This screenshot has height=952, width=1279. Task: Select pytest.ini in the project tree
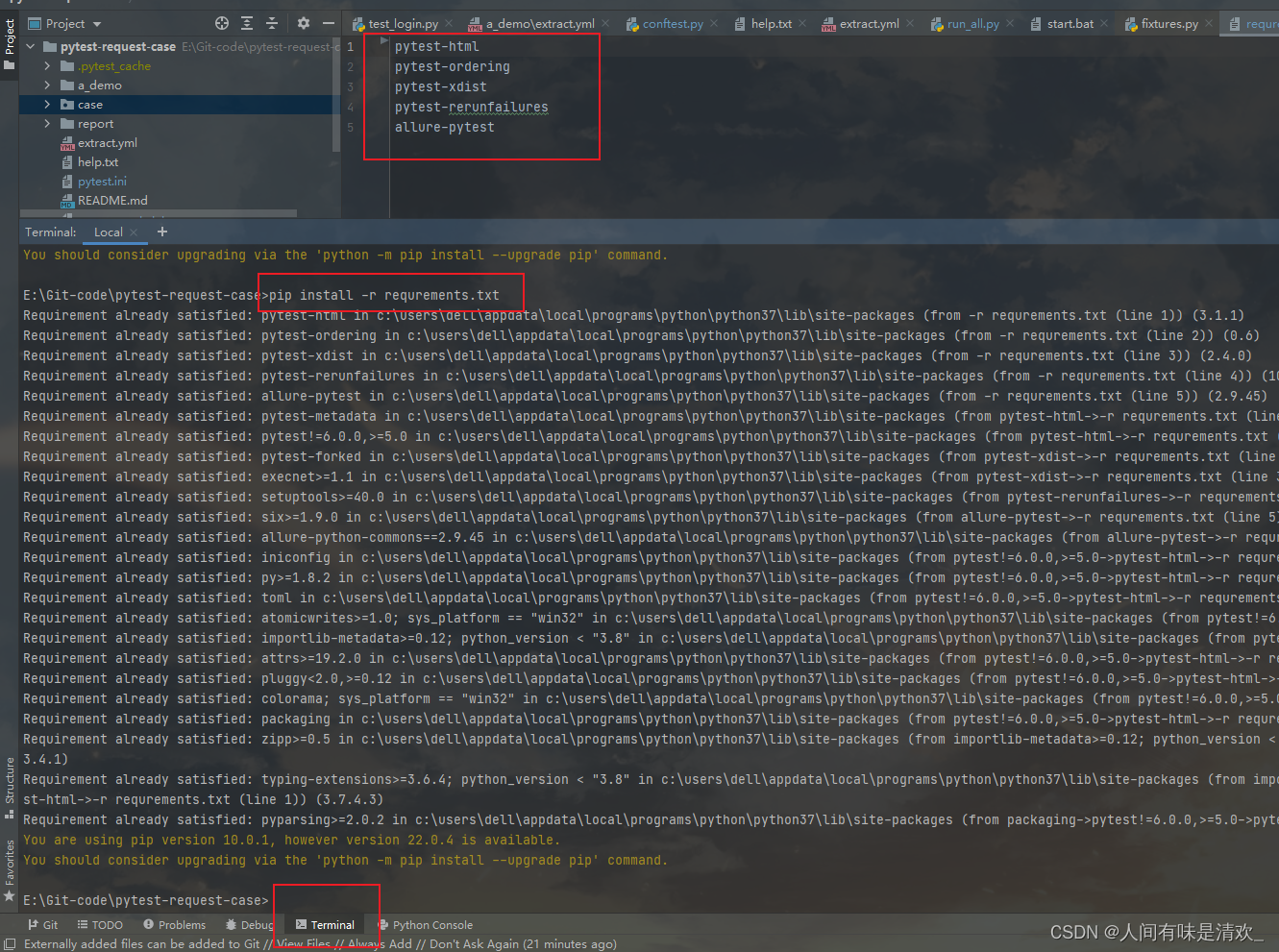coord(102,182)
